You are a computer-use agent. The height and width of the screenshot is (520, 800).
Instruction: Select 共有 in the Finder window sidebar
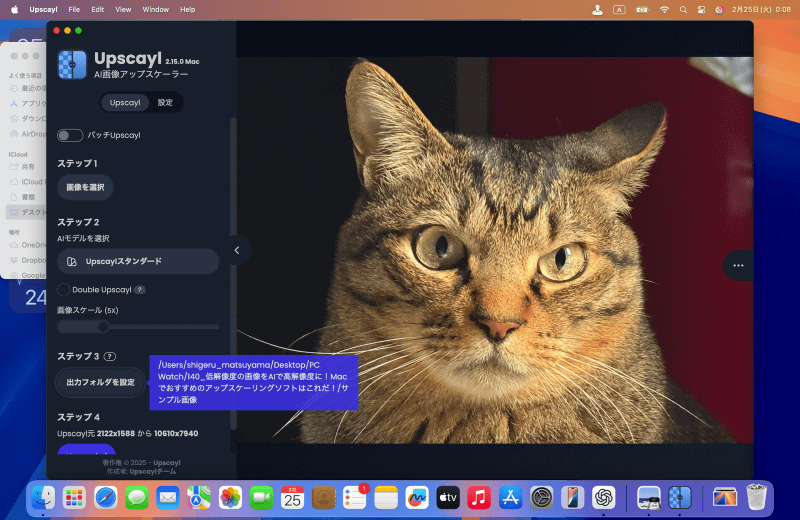tap(22, 166)
